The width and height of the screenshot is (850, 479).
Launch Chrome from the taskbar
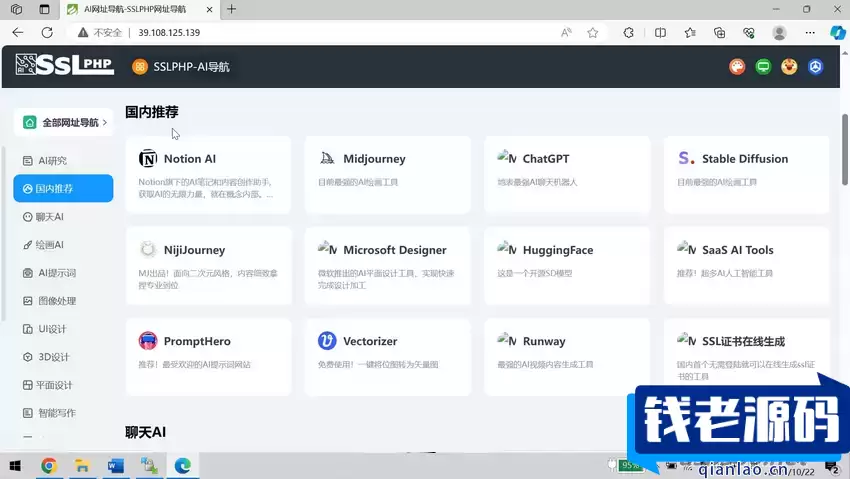pyautogui.click(x=49, y=465)
